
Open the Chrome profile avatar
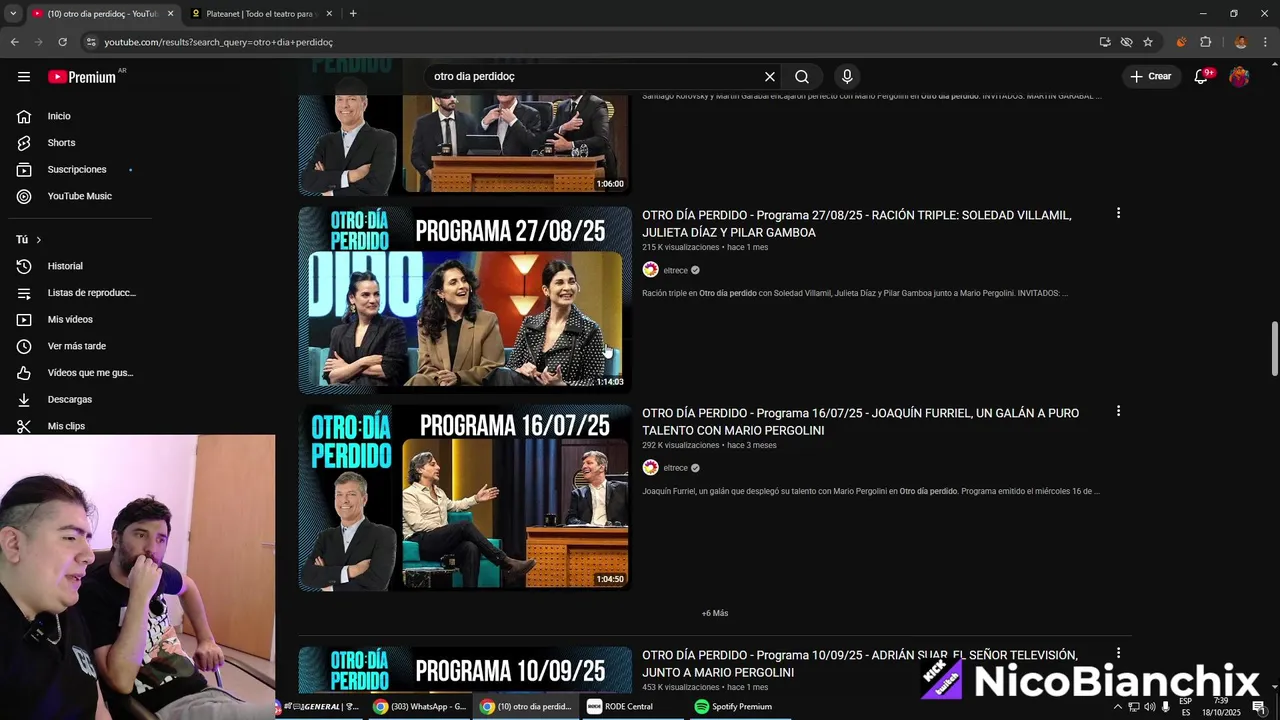[x=1241, y=42]
